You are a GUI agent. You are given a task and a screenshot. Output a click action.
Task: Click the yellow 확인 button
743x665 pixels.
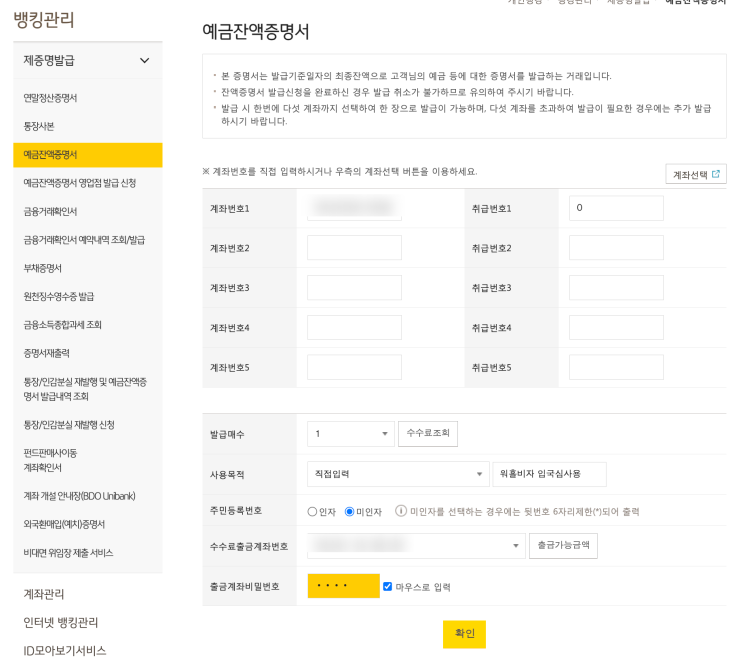pos(464,634)
